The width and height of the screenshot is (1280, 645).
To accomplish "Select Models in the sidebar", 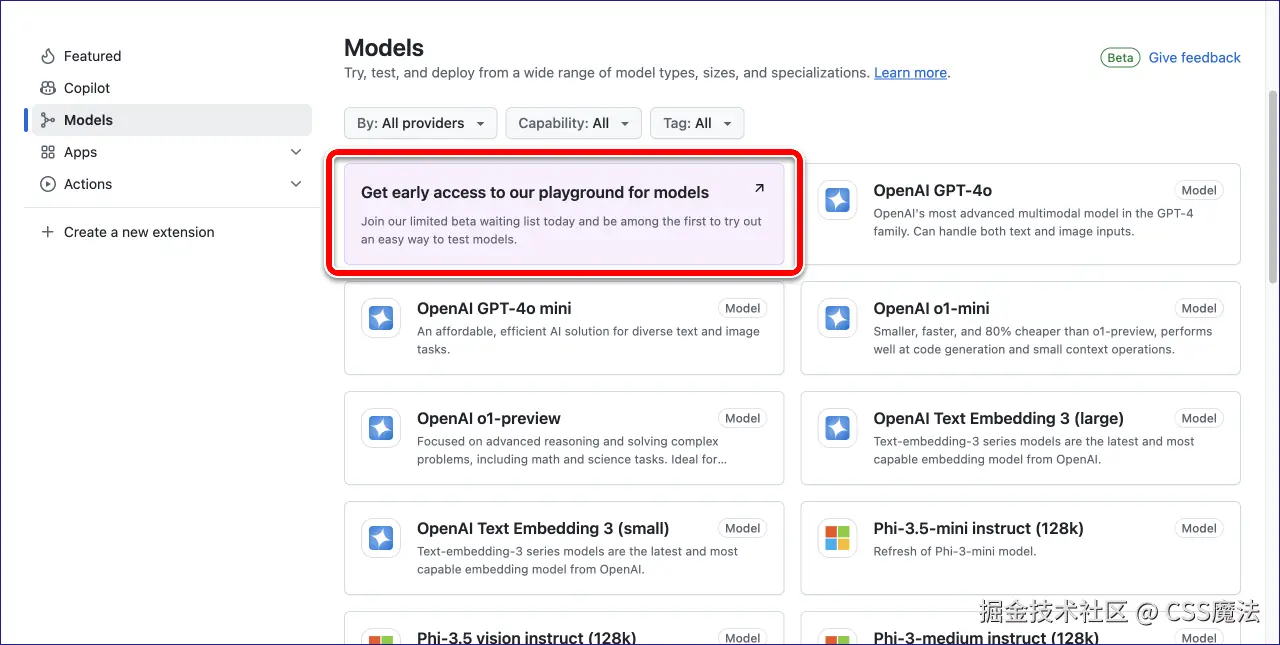I will pyautogui.click(x=88, y=120).
